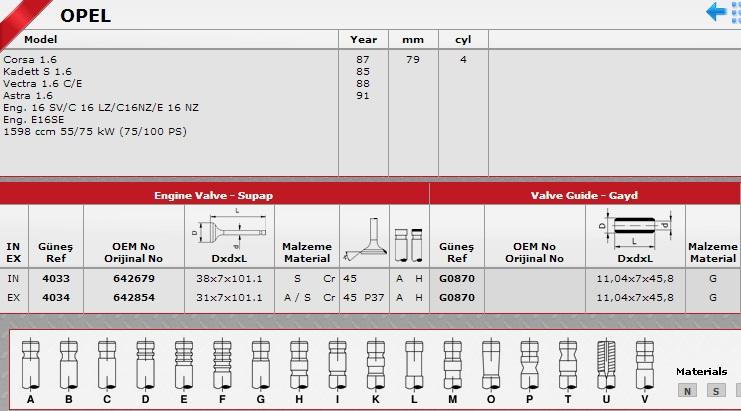
Task: Click the Eng. 16 SV/C 16 LZ line
Action: tap(101, 108)
